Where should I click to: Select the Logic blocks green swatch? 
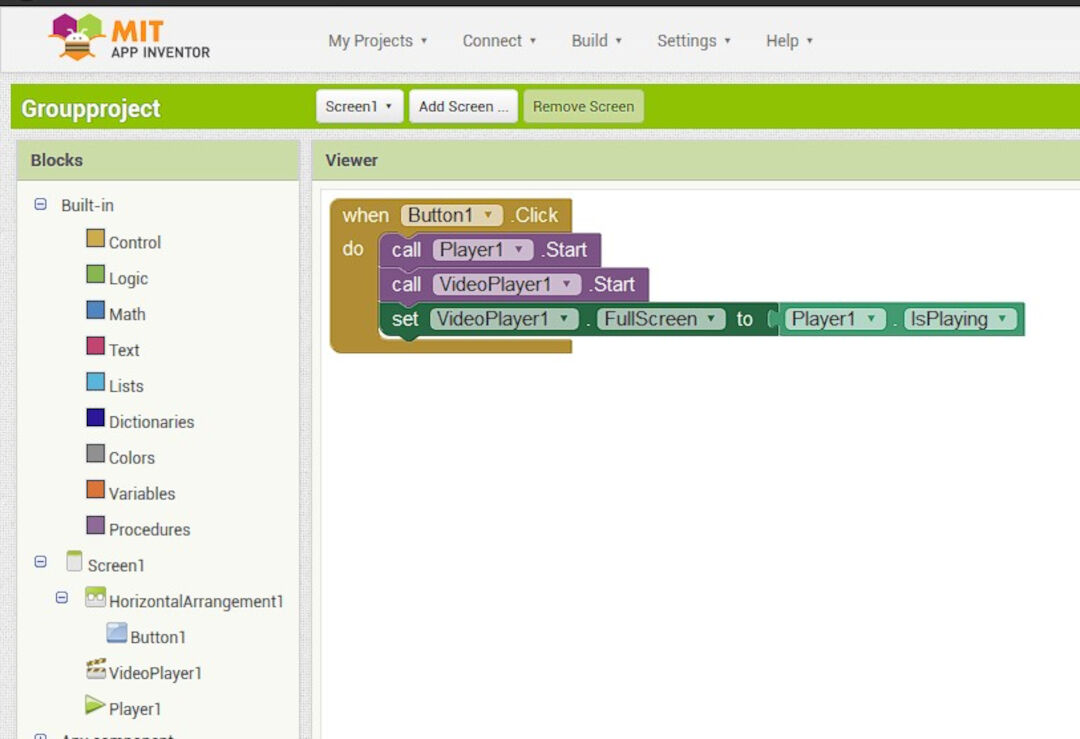[96, 274]
